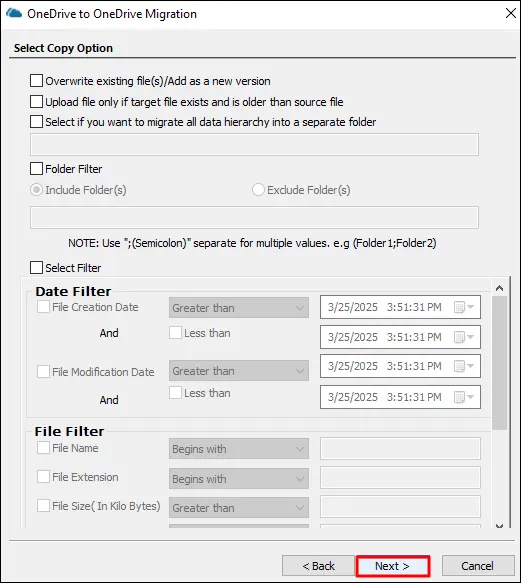Click the Select Copy Option heading
The image size is (521, 583).
tap(63, 48)
